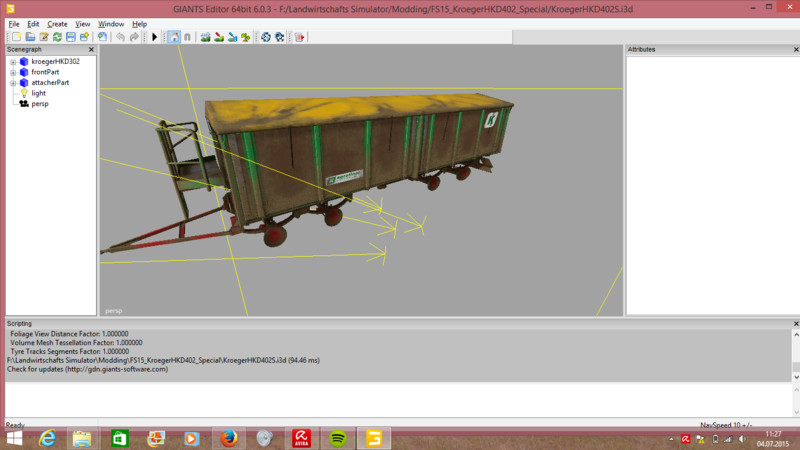Save the file with the floppy icon
800x450 pixels.
pyautogui.click(x=70, y=37)
